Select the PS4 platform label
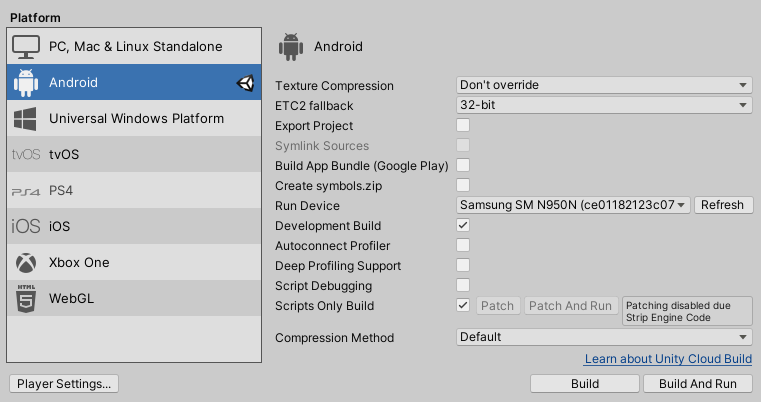The image size is (761, 402). coord(61,190)
